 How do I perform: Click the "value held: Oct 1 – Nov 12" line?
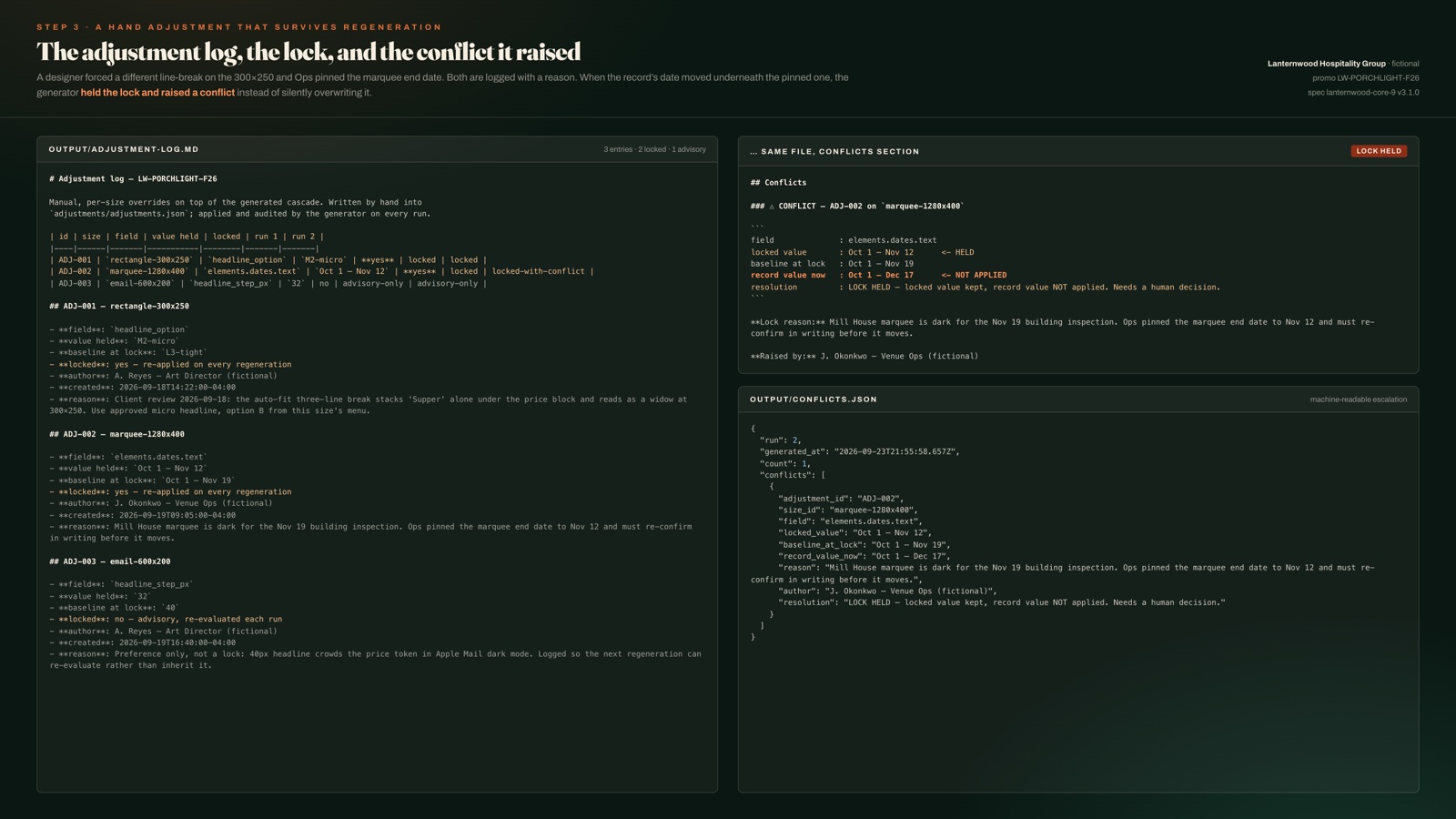pos(128,469)
